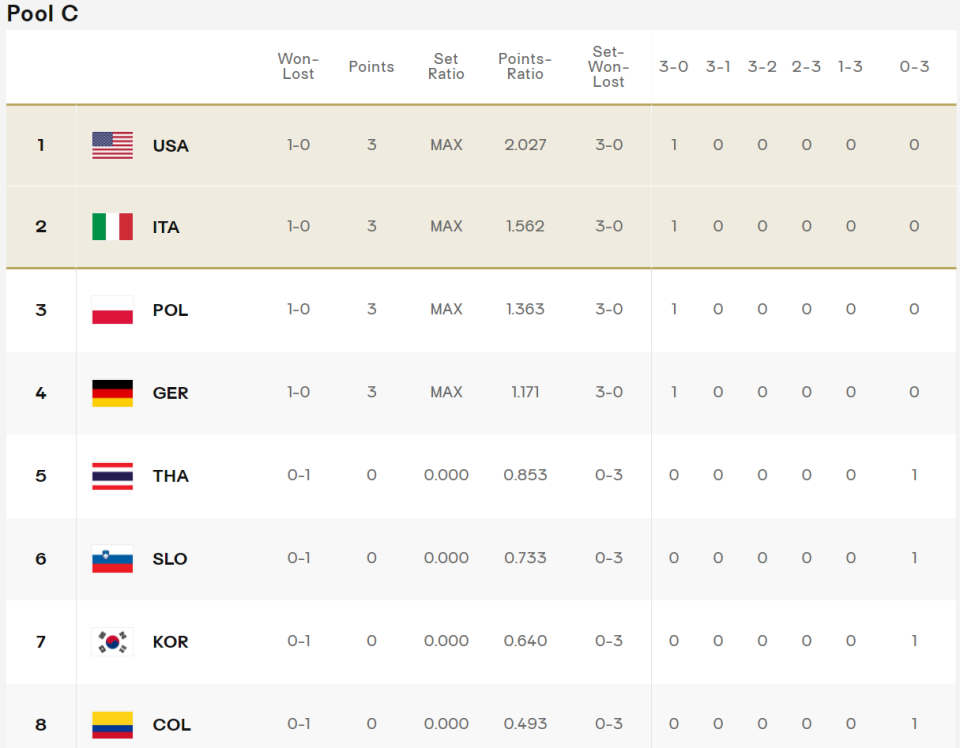
Task: Click the Thailand flag icon
Action: [112, 476]
